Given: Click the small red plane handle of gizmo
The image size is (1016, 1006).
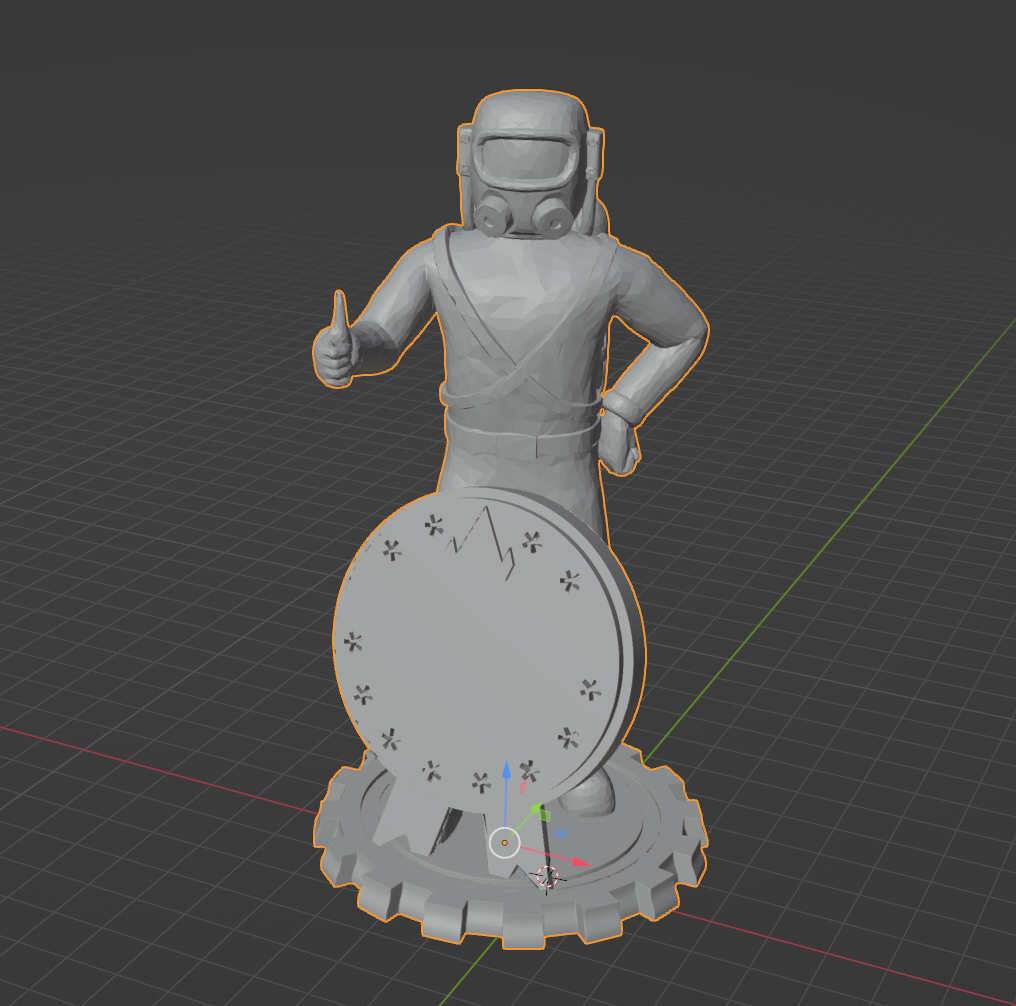Looking at the screenshot, I should pyautogui.click(x=523, y=787).
